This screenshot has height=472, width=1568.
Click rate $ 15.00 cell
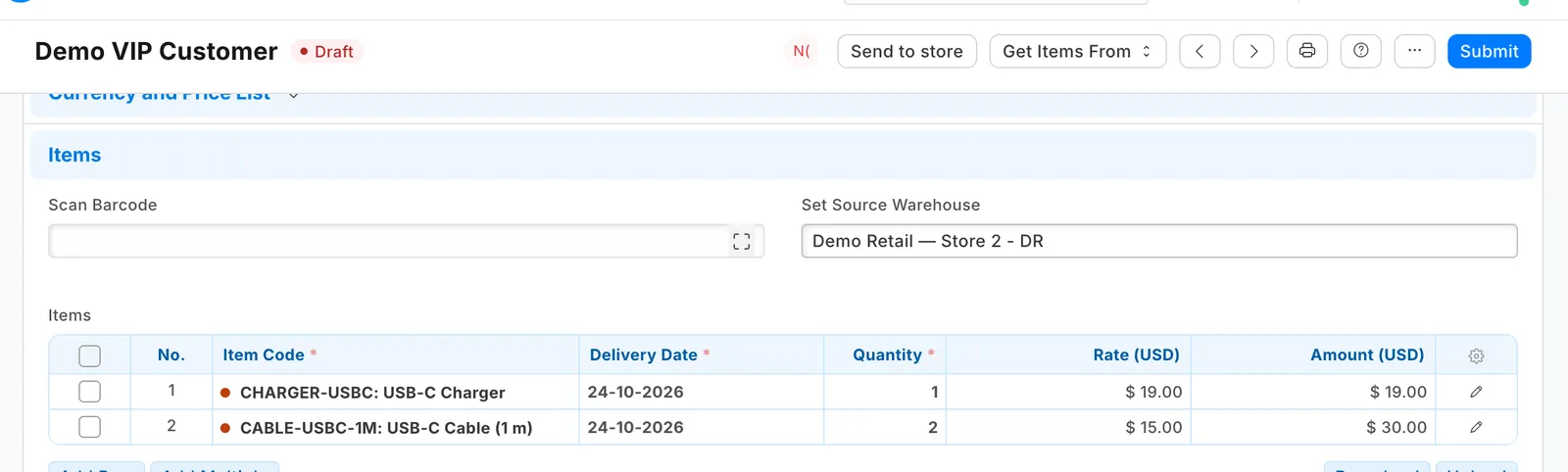tap(1068, 427)
